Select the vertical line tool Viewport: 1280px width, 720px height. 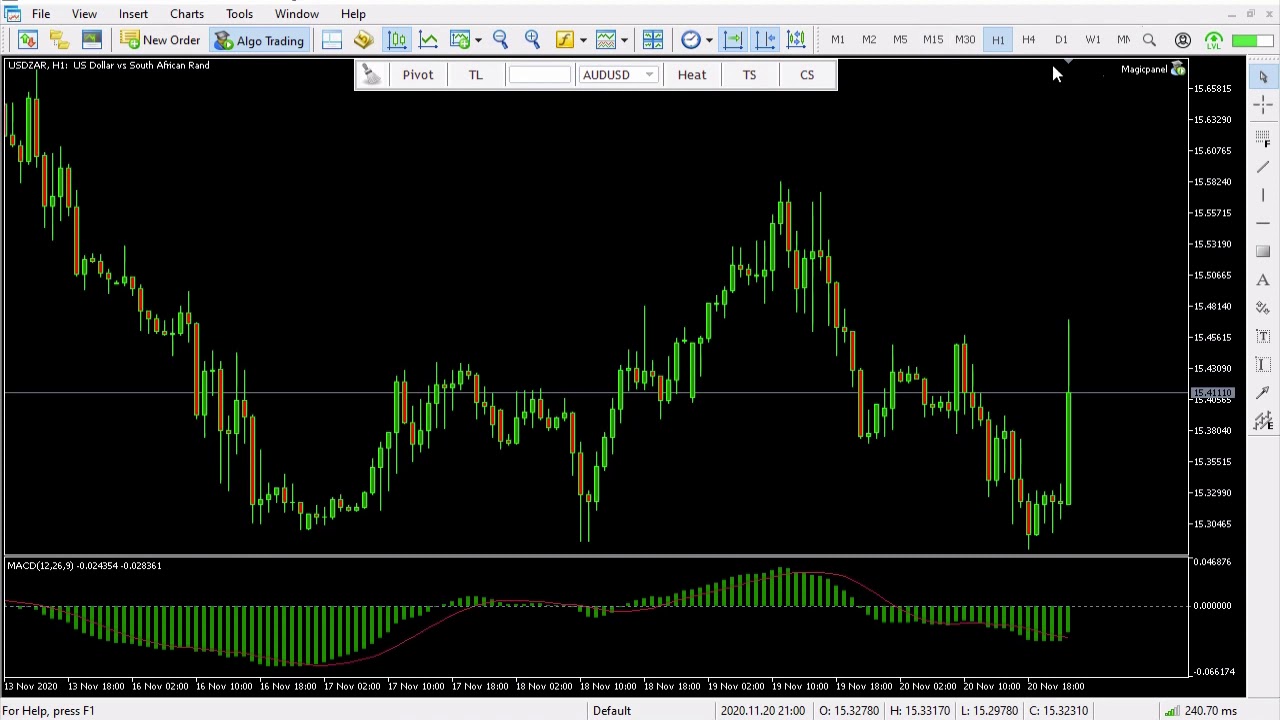click(1263, 194)
